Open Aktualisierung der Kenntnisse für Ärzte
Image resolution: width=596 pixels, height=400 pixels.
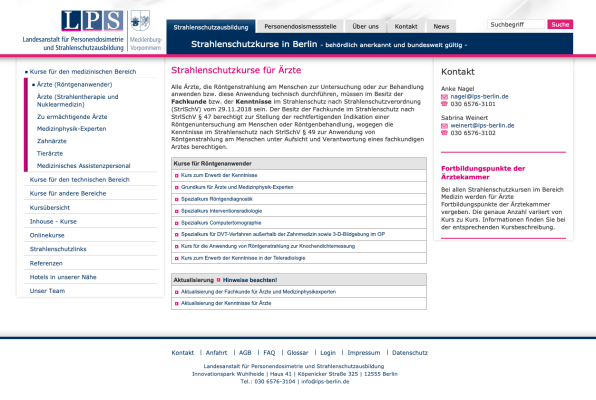(x=226, y=303)
